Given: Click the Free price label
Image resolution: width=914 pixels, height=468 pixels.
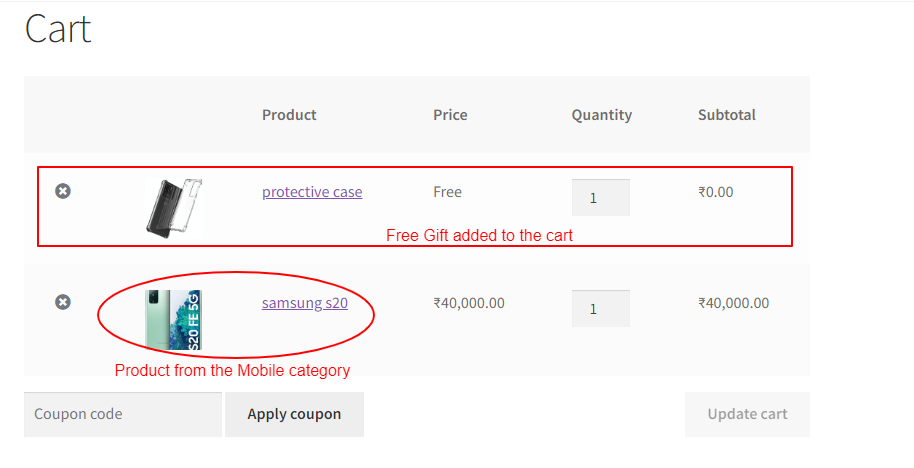Looking at the screenshot, I should tap(447, 192).
